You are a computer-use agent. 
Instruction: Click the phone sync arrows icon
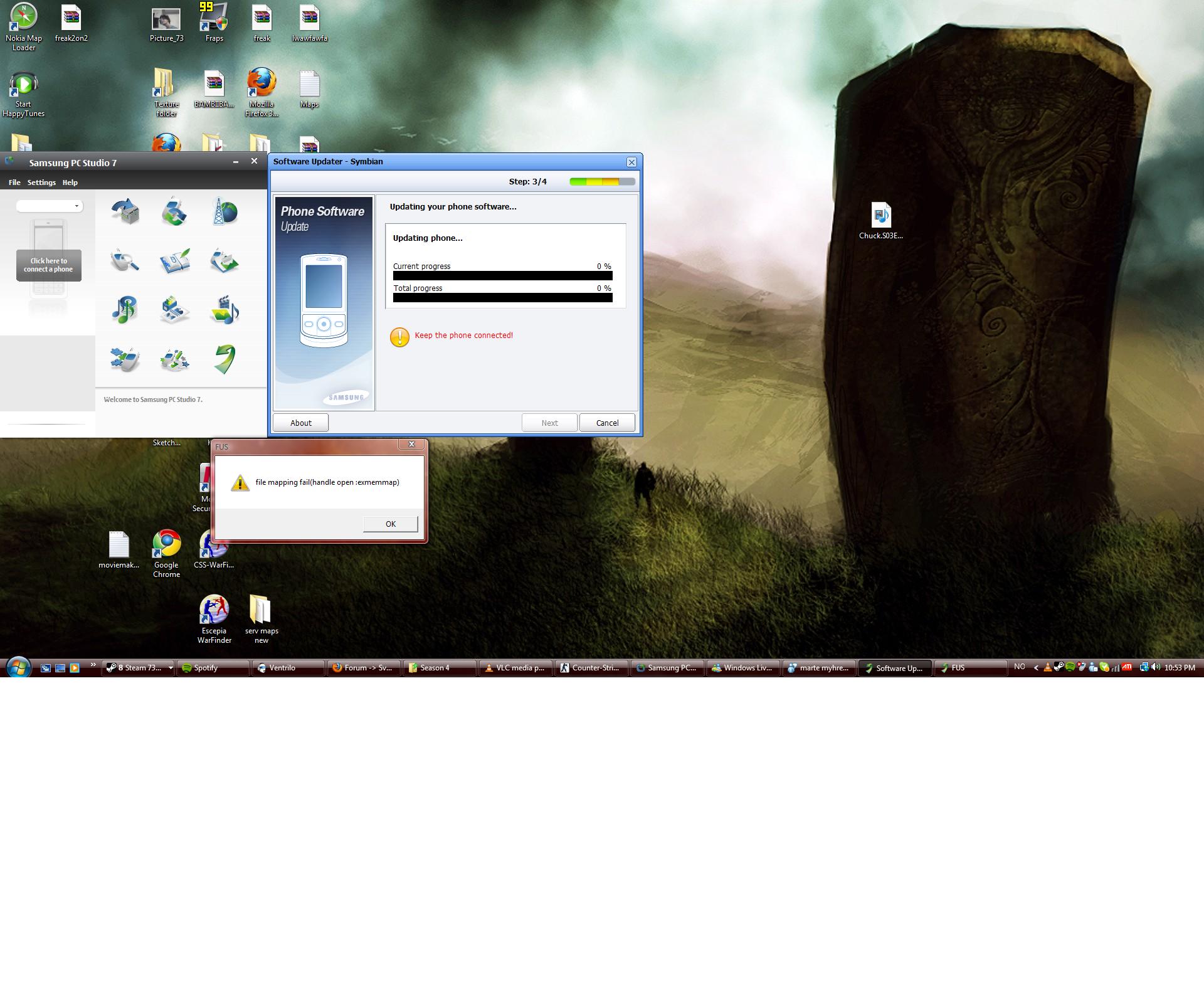tap(174, 211)
